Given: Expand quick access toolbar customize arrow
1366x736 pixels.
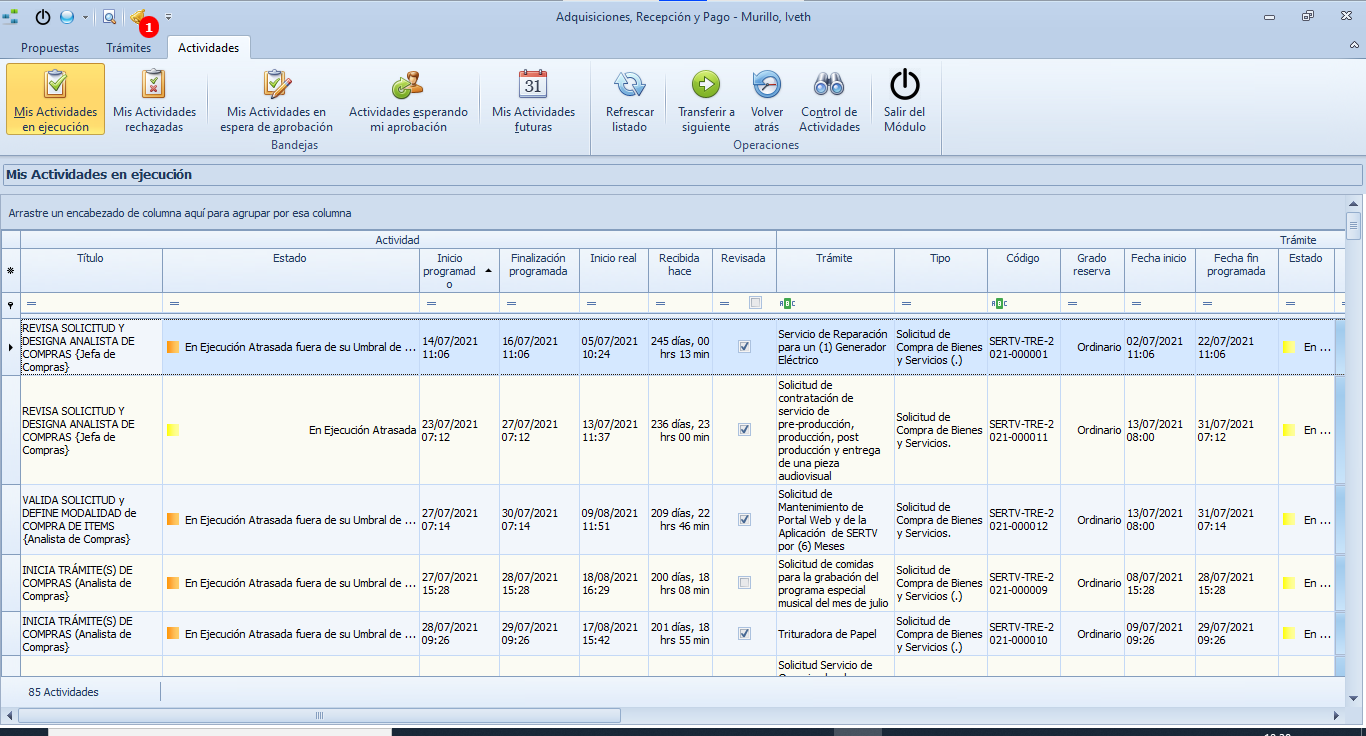Looking at the screenshot, I should coord(169,17).
